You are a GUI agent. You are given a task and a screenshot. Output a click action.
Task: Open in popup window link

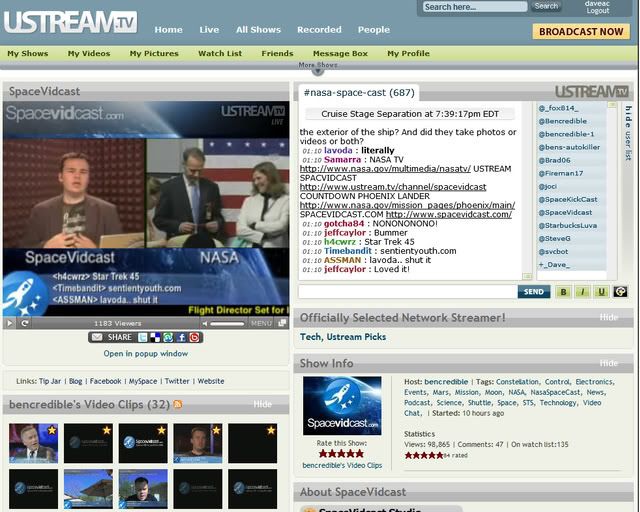pos(146,354)
